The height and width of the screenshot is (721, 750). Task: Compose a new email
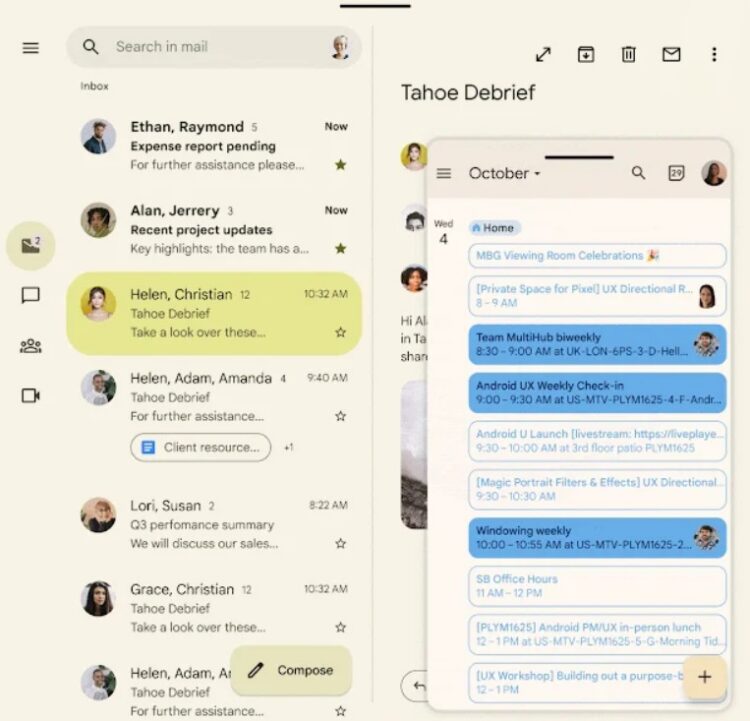[291, 670]
